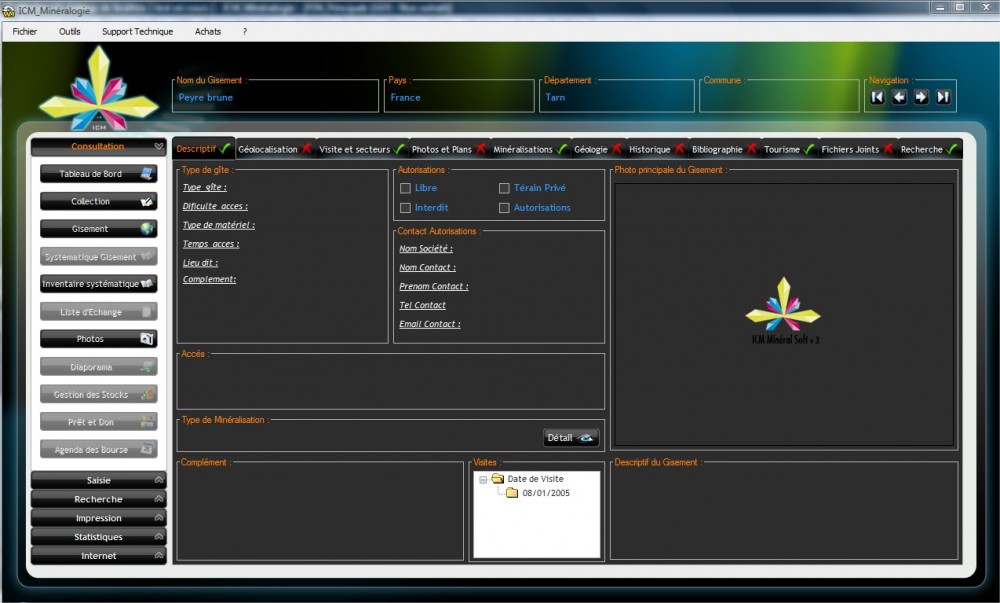Enable the Libre checkbox
This screenshot has width=1000, height=603.
(x=405, y=188)
